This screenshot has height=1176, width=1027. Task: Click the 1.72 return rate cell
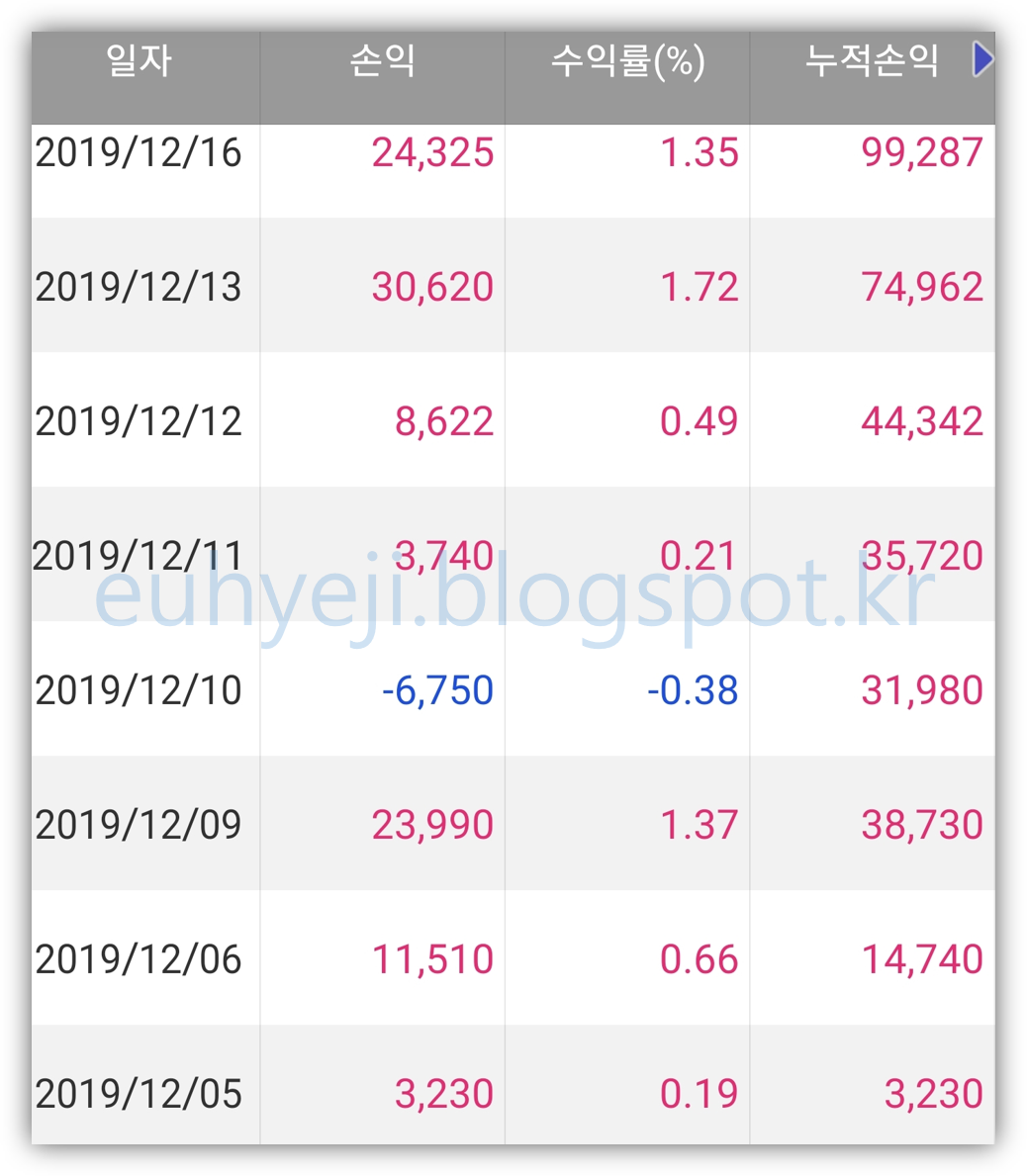point(700,287)
